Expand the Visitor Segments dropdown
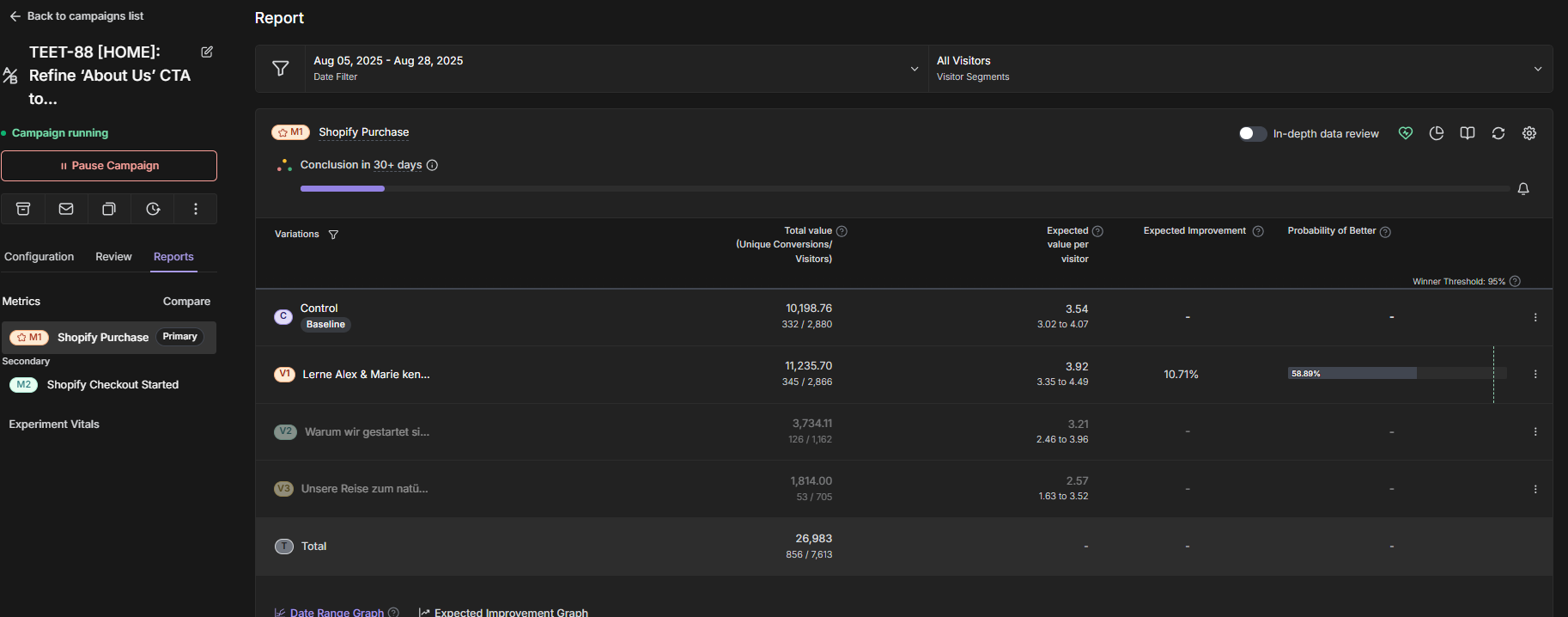This screenshot has width=1568, height=617. pyautogui.click(x=1239, y=69)
